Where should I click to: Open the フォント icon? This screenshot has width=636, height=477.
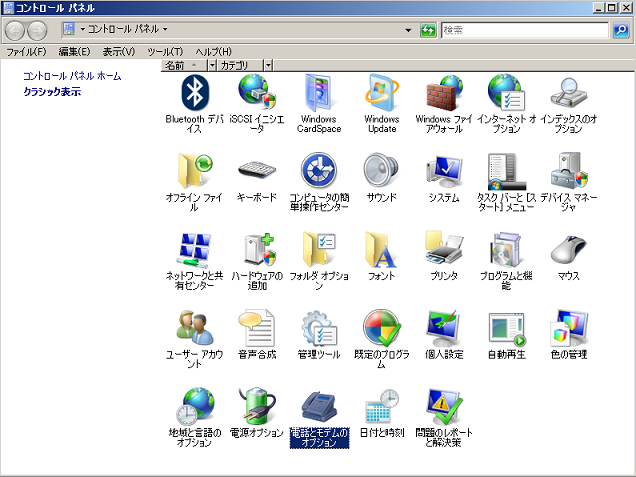(x=381, y=250)
